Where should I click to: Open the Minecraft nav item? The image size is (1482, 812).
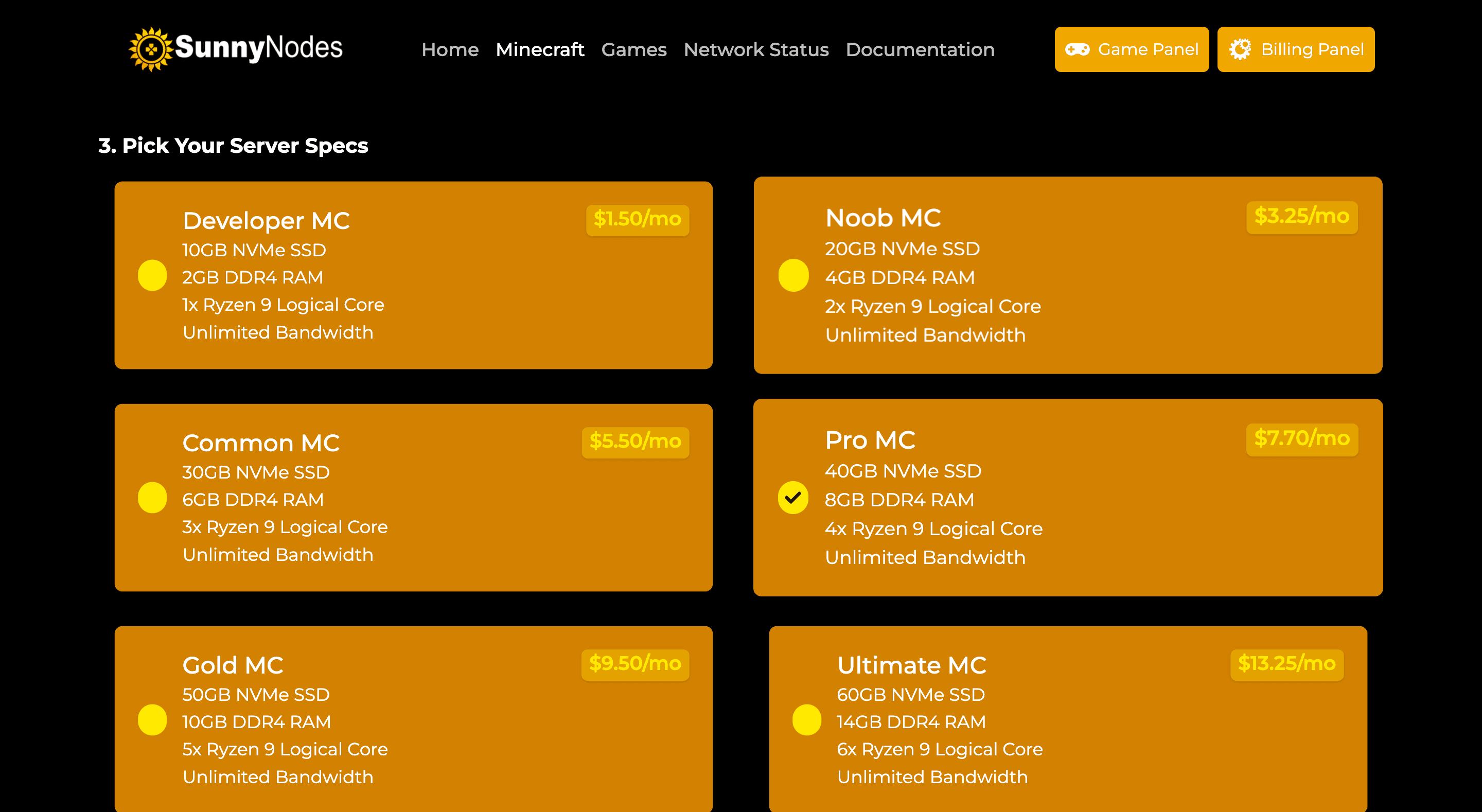pyautogui.click(x=540, y=49)
